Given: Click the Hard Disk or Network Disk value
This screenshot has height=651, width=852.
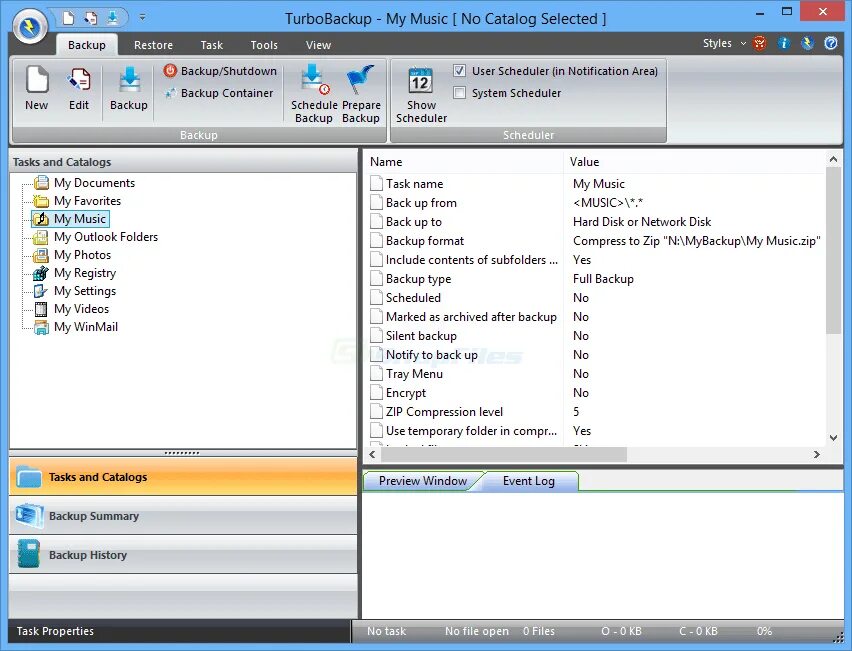Looking at the screenshot, I should [642, 222].
